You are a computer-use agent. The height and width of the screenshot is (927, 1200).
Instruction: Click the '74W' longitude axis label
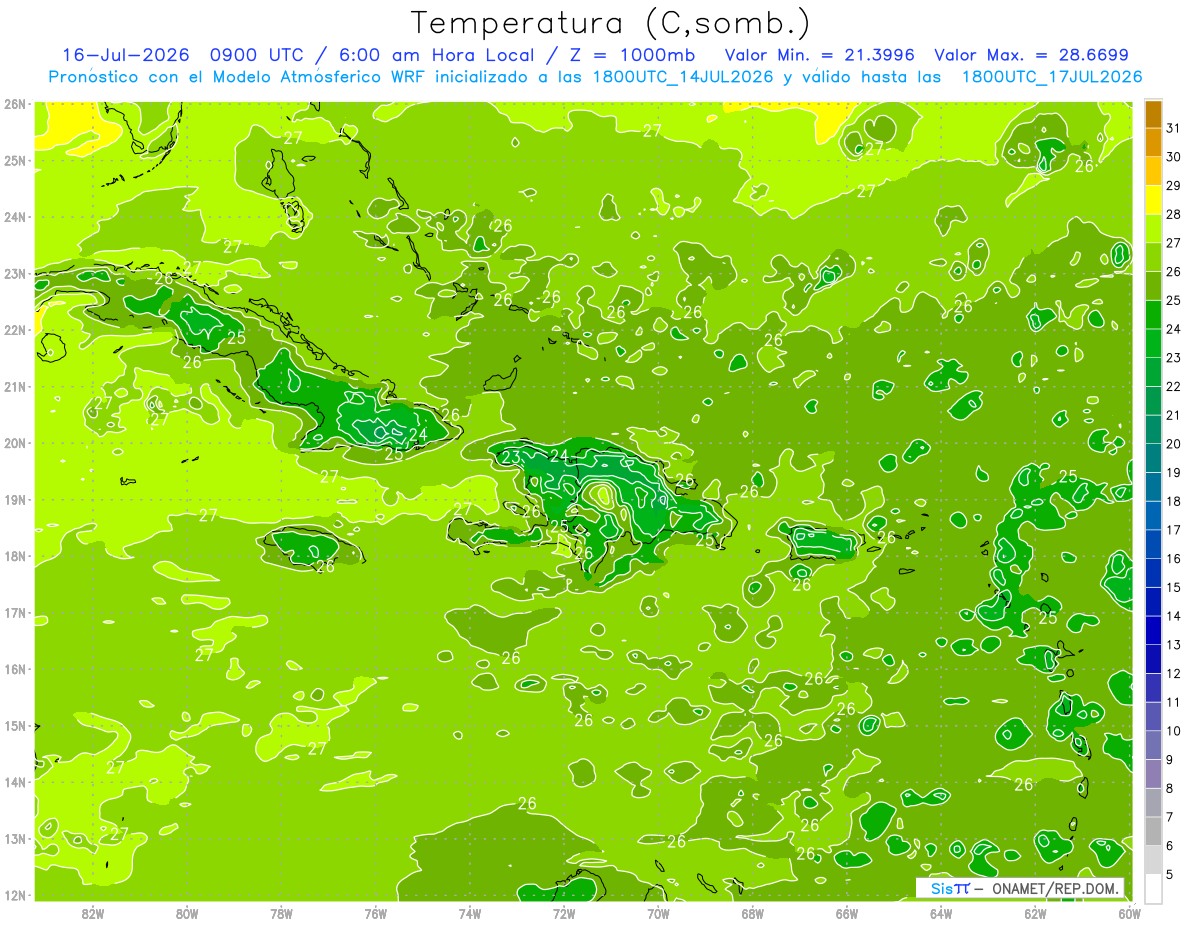pyautogui.click(x=470, y=913)
